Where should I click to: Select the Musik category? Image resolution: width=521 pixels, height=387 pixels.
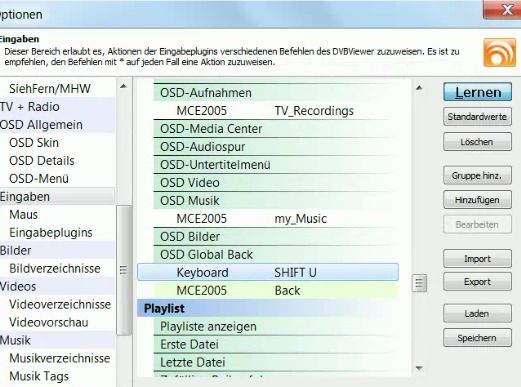coord(15,341)
